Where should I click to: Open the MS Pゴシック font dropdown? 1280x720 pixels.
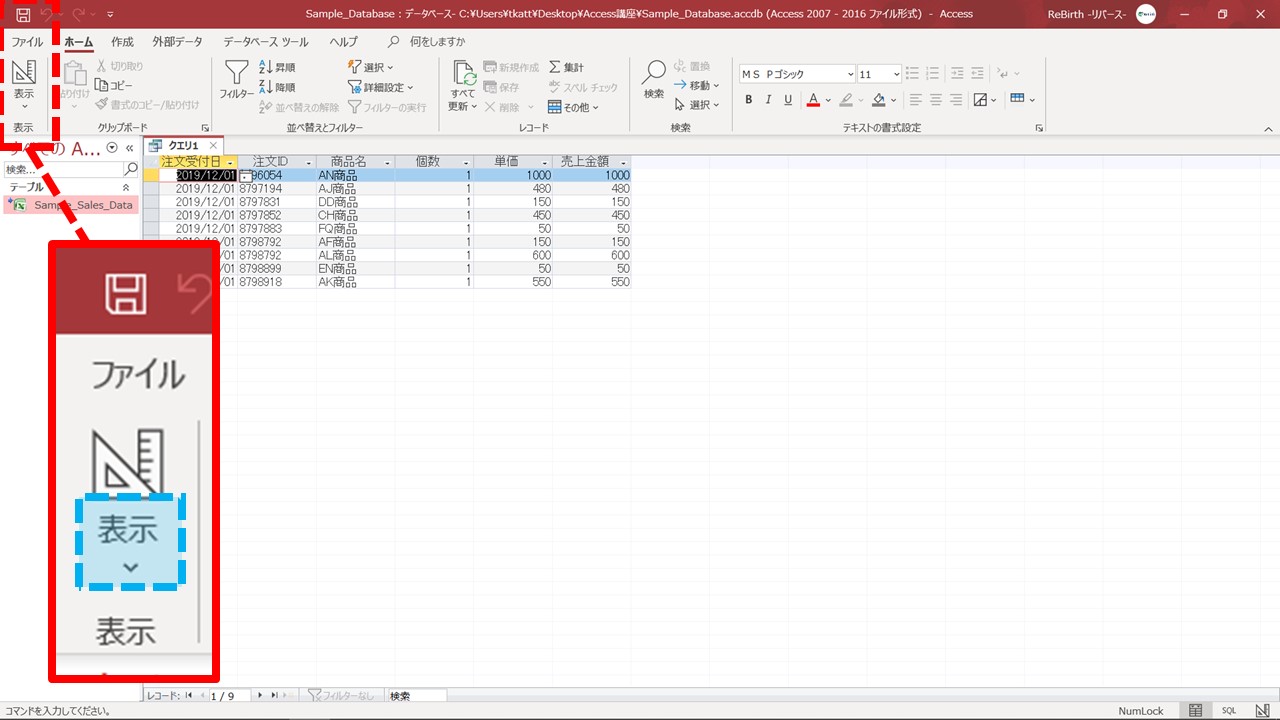tap(850, 74)
